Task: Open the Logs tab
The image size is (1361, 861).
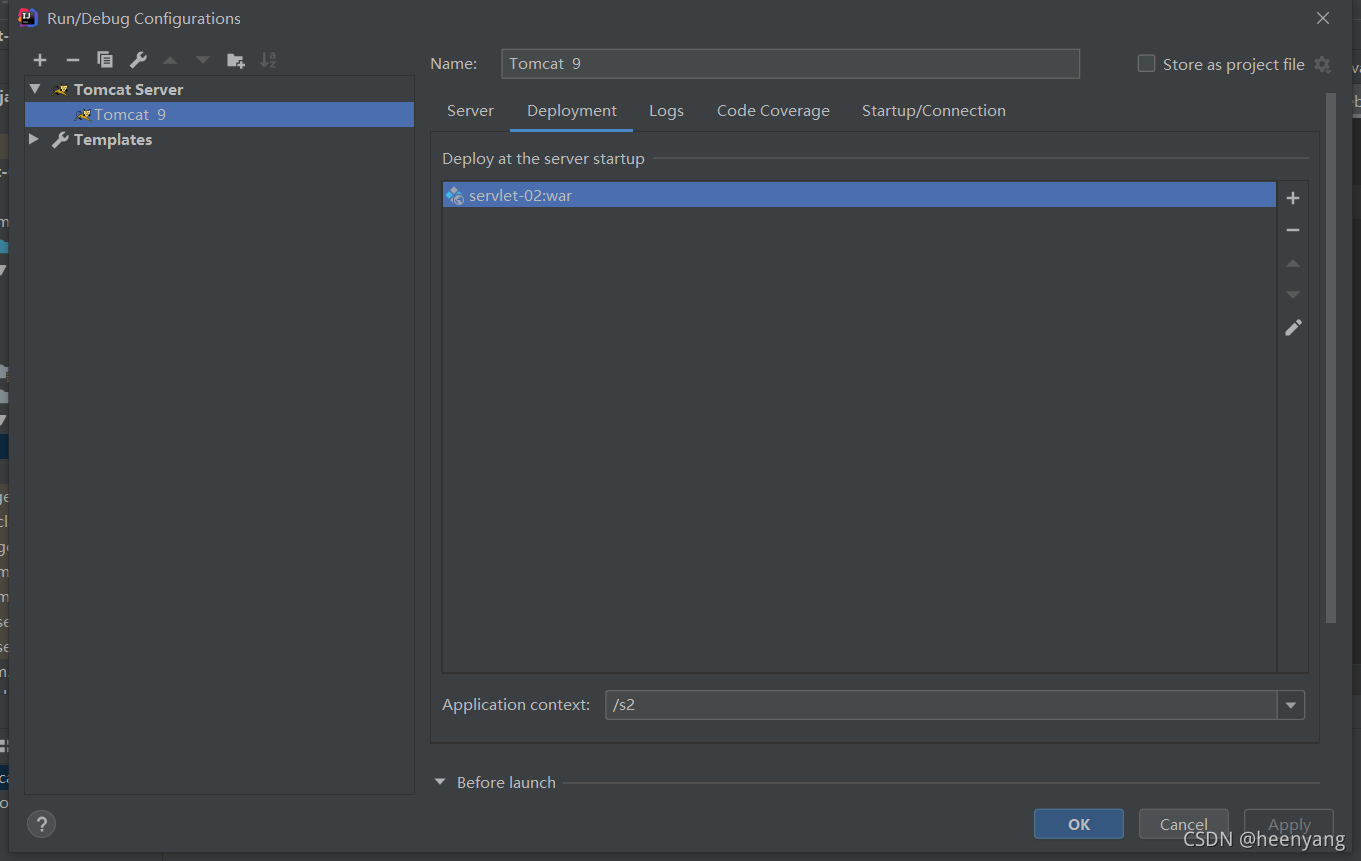Action: [666, 111]
